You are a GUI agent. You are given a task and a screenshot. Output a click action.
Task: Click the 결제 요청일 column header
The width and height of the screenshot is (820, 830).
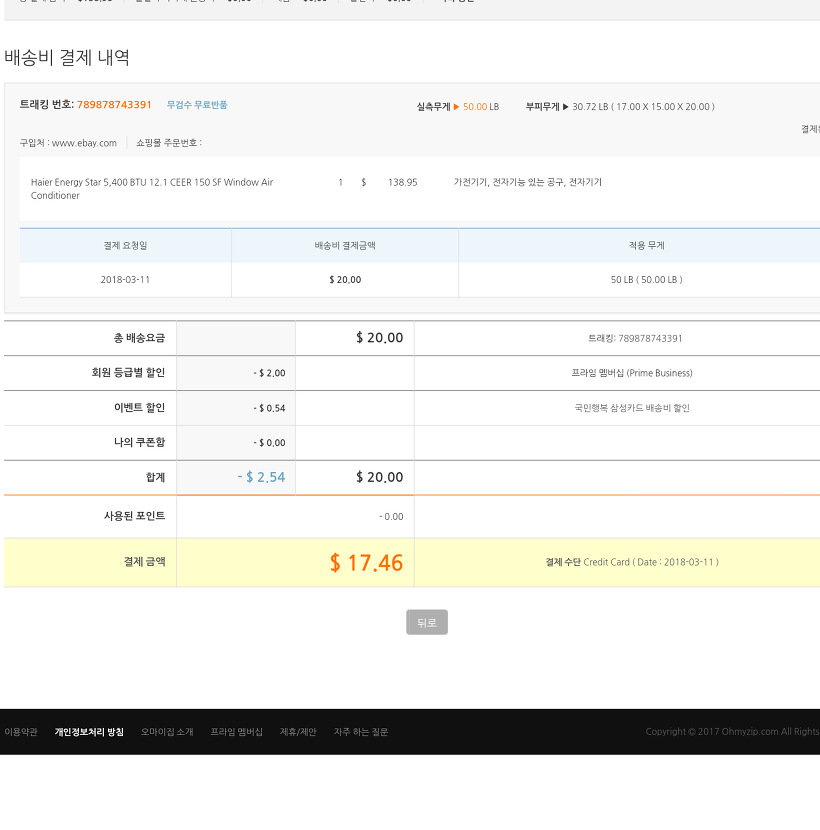coord(125,245)
